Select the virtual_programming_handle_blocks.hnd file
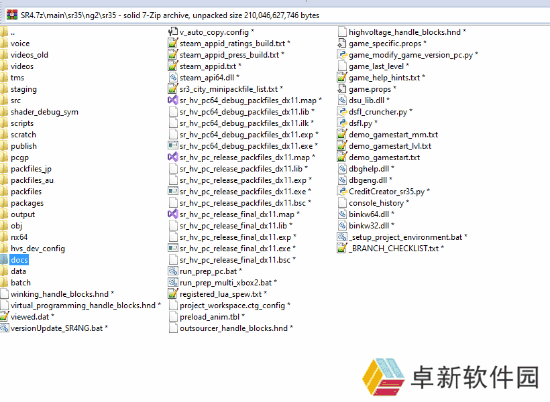 pyautogui.click(x=80, y=305)
